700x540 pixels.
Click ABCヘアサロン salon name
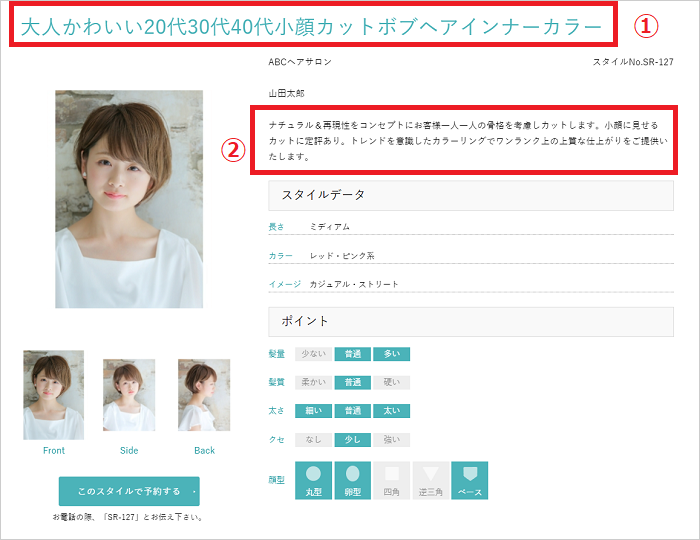coord(300,62)
